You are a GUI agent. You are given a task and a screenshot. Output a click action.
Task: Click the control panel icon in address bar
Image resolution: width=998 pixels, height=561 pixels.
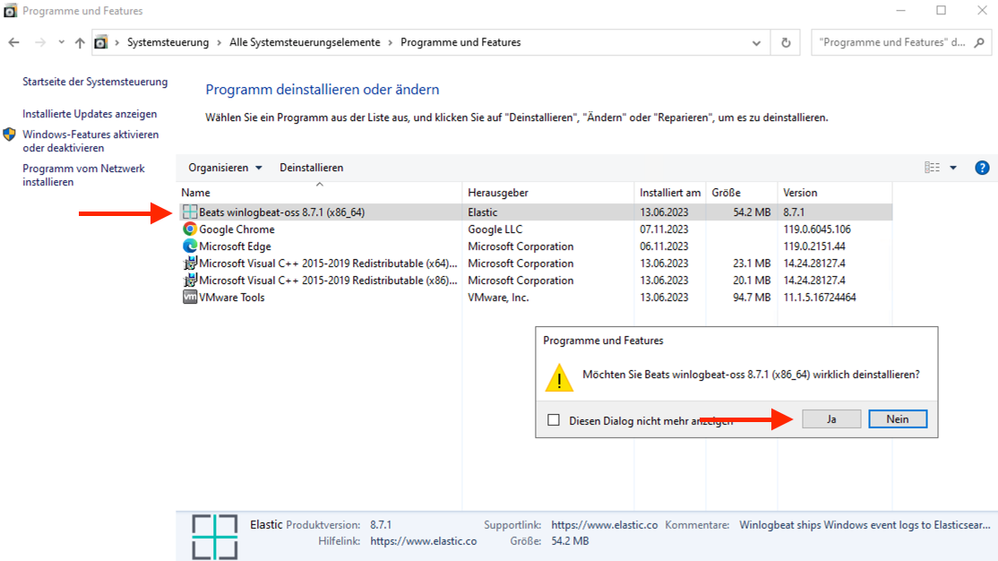coord(101,43)
